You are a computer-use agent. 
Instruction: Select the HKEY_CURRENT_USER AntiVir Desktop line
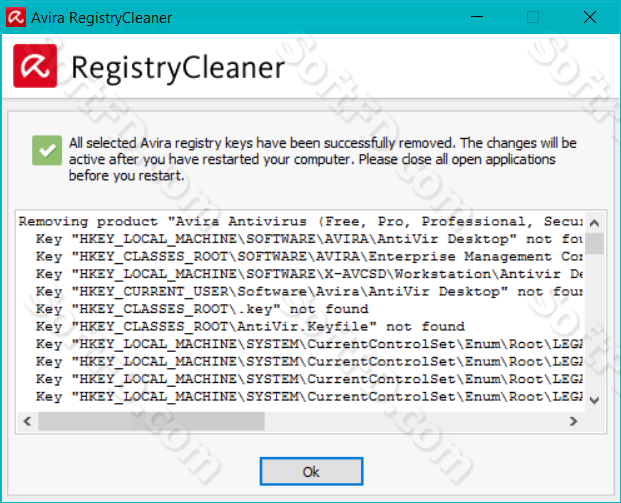click(x=309, y=292)
